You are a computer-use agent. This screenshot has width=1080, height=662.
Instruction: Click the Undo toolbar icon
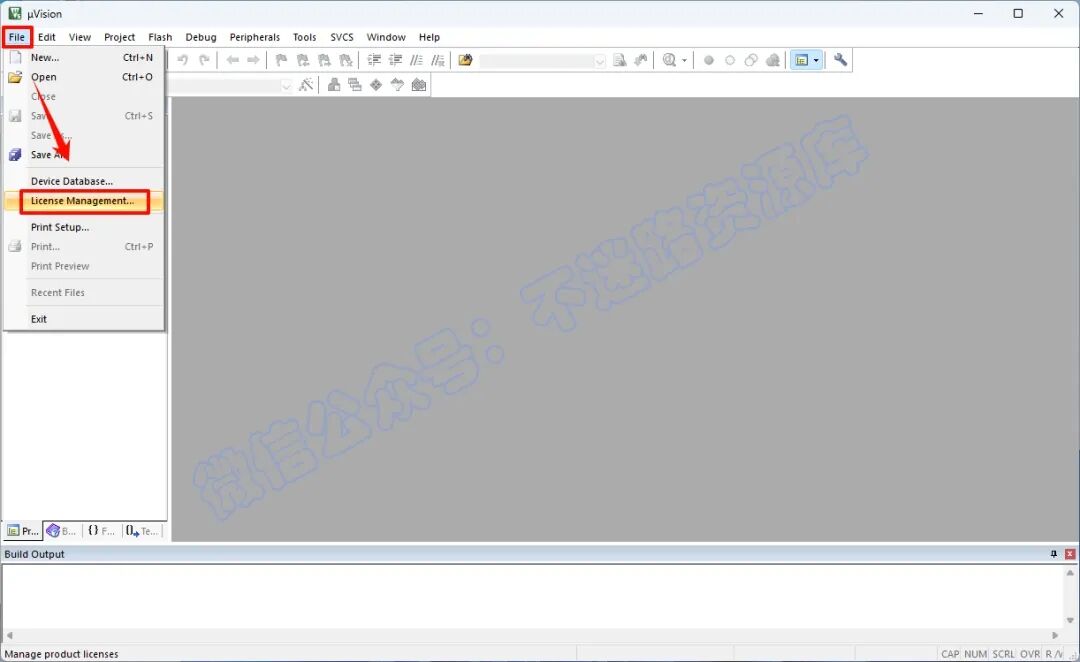183,60
